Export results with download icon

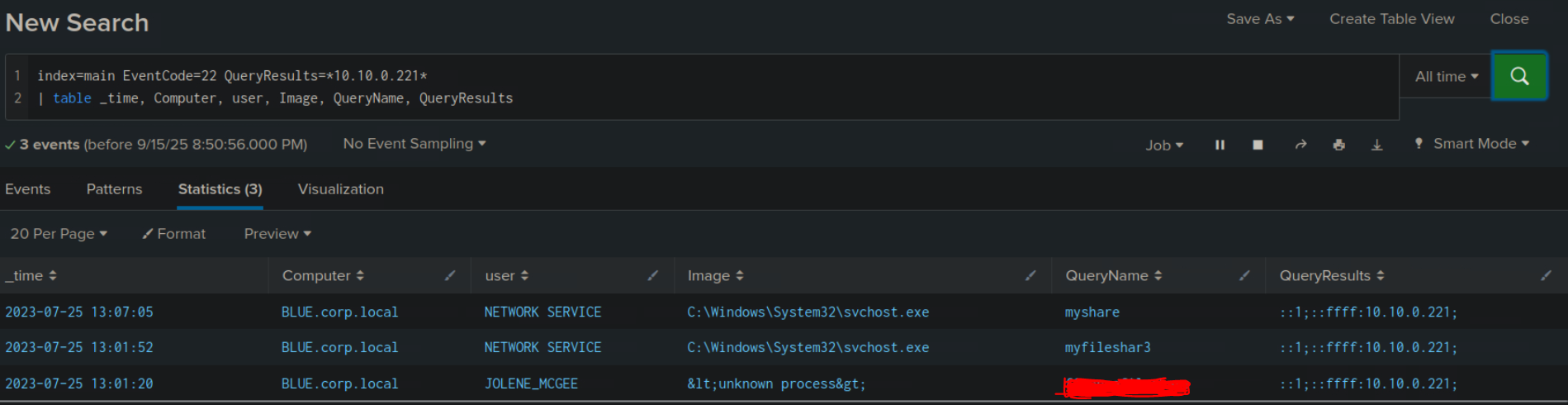click(x=1376, y=145)
